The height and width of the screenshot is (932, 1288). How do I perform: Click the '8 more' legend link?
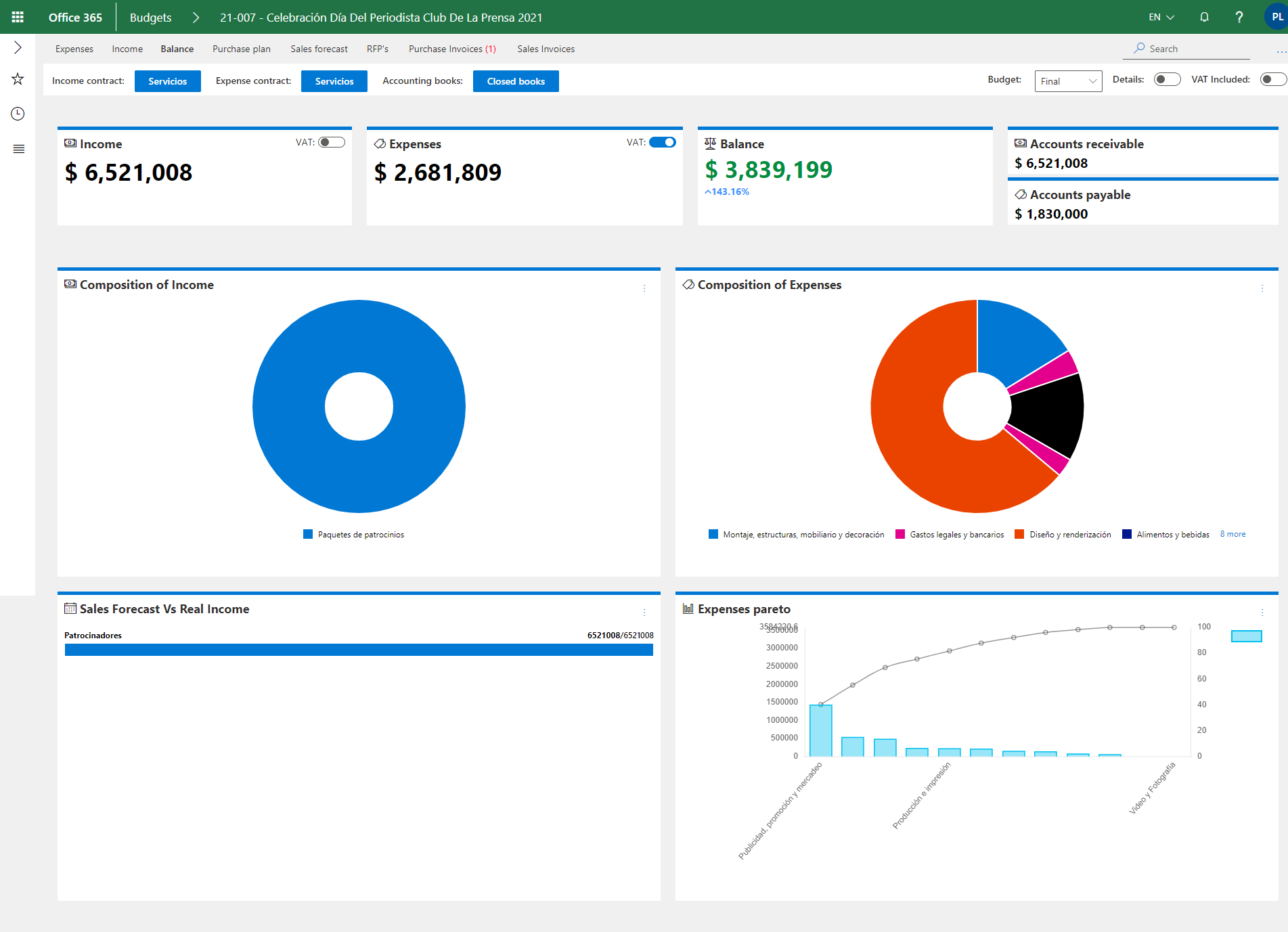point(1233,534)
